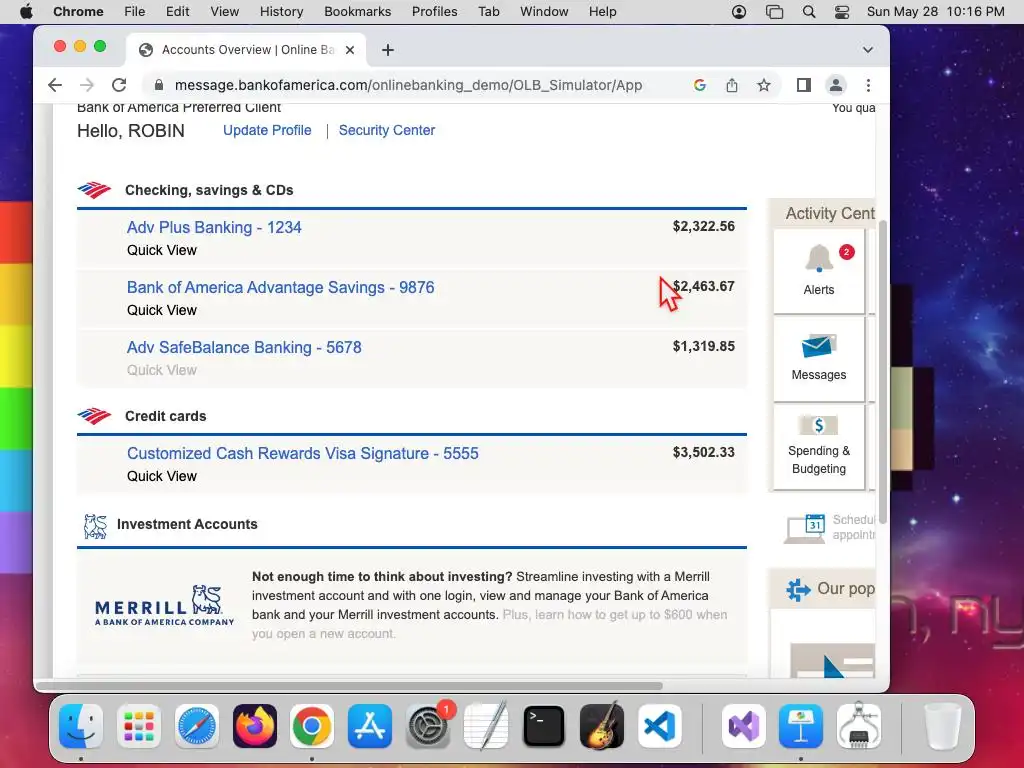Open the Window menu

tap(544, 12)
